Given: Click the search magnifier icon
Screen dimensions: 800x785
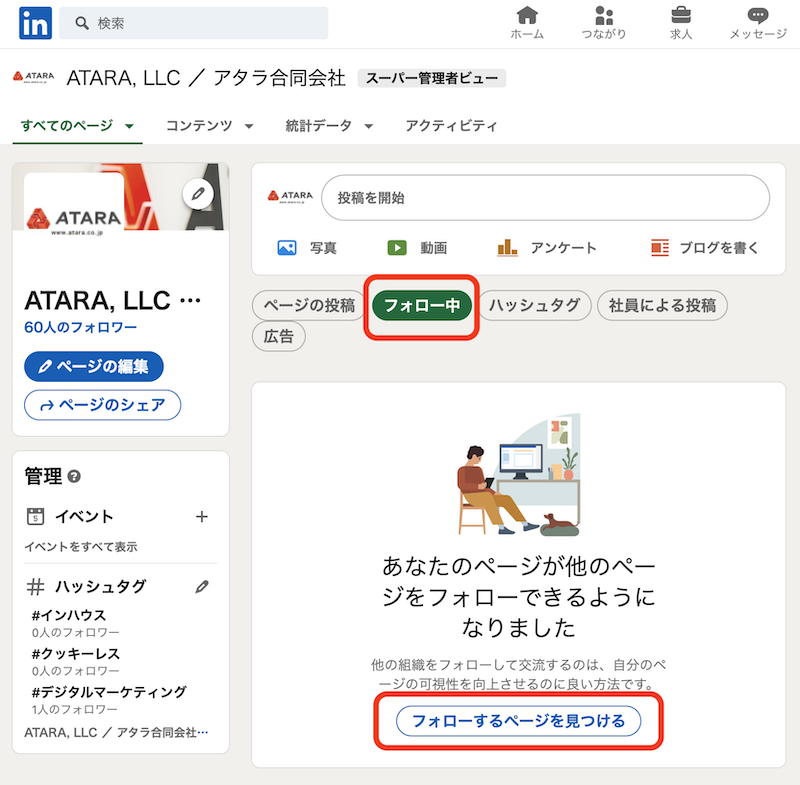Looking at the screenshot, I should coord(82,23).
